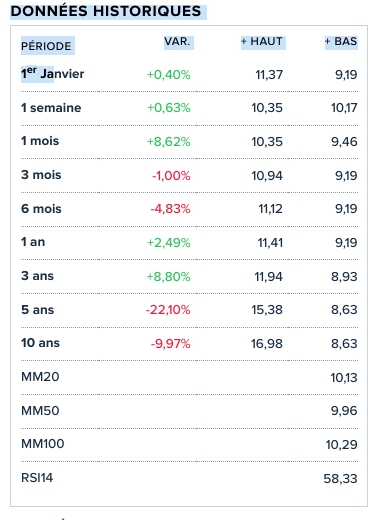Select the 10 ans period label

coord(40,343)
